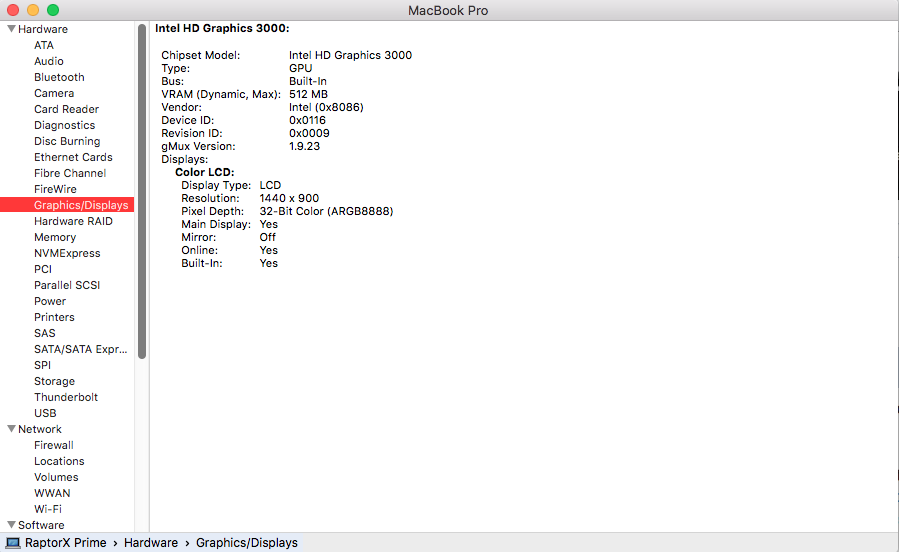Select Diagnostics in the sidebar

[64, 125]
